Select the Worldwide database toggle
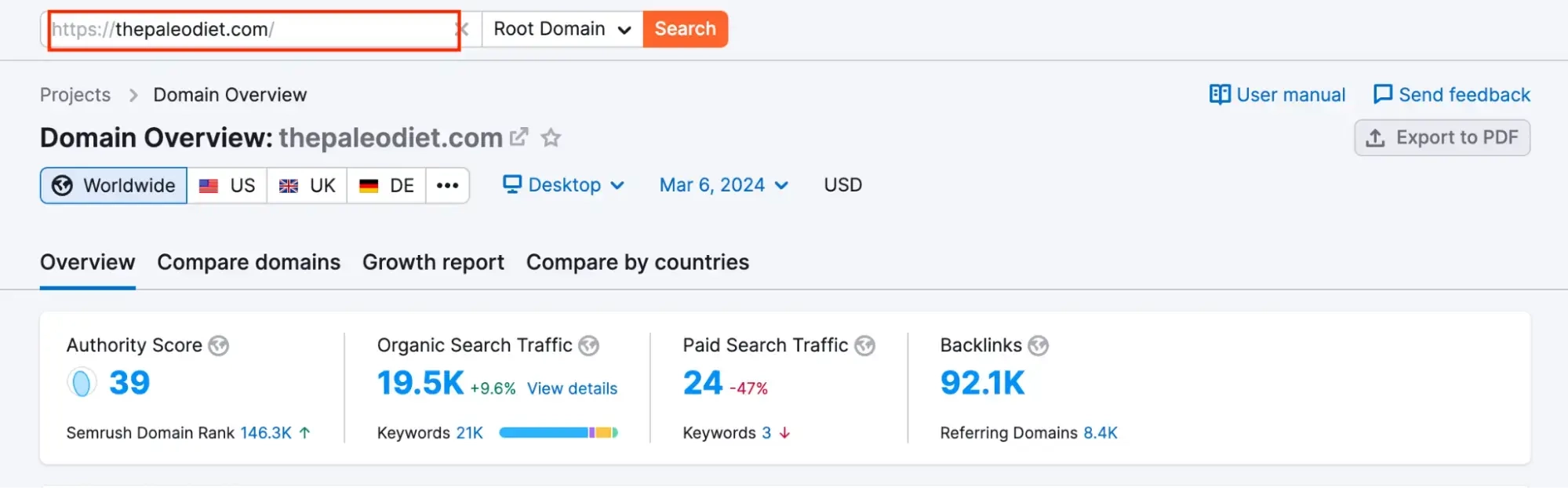 coord(114,186)
